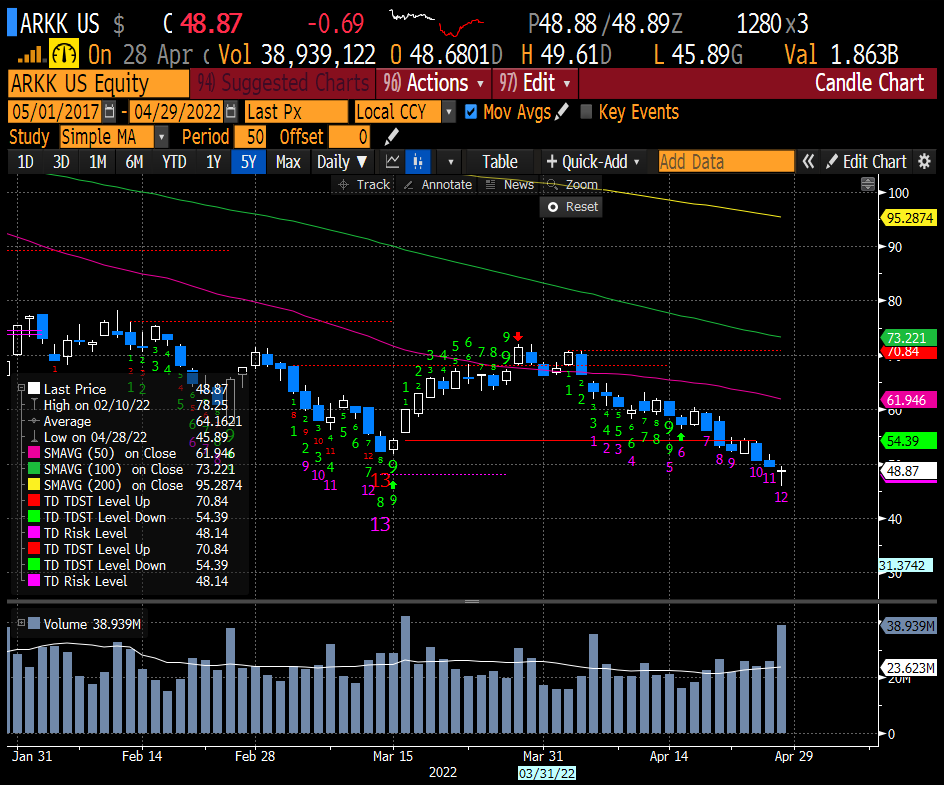Click the Volume legend color swatch

point(34,623)
